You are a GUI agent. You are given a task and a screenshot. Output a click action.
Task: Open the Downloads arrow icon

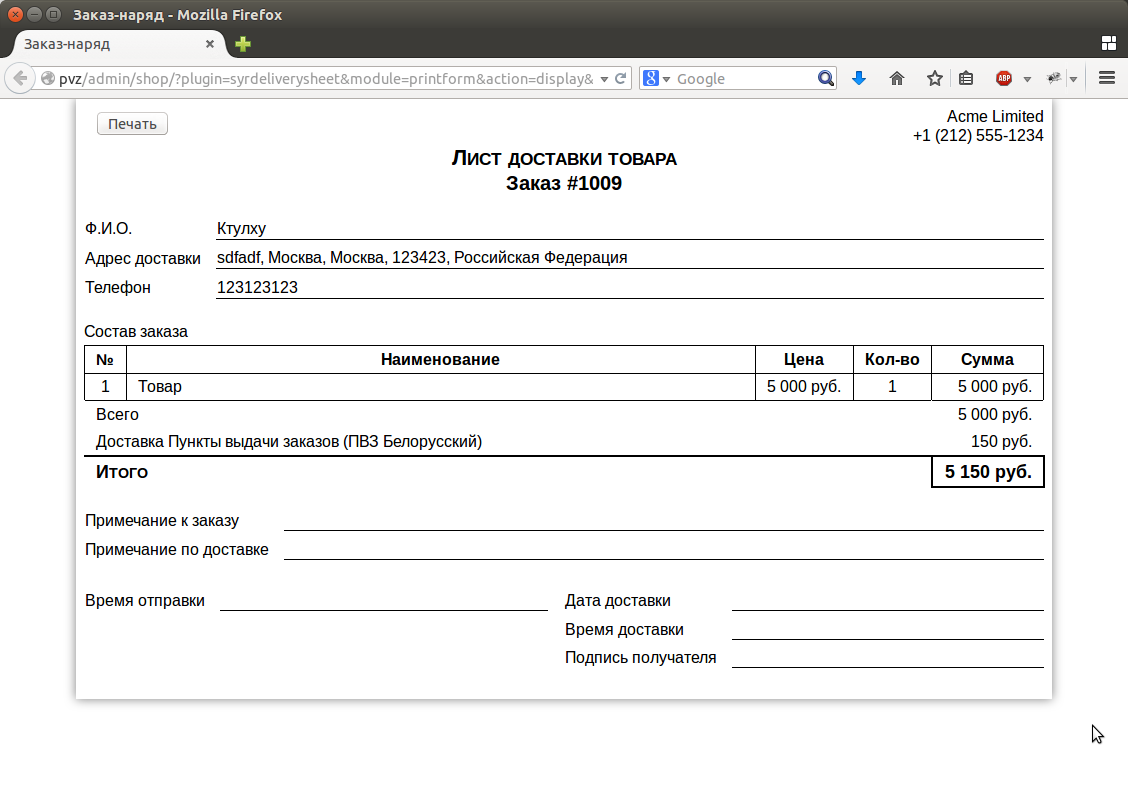859,78
